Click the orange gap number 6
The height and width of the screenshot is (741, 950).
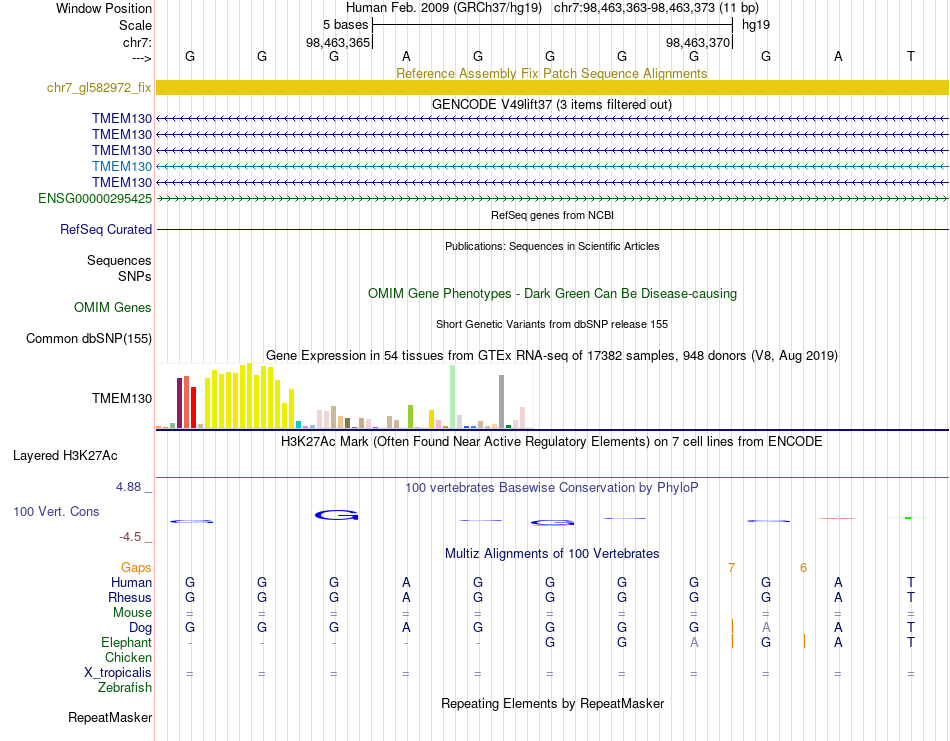click(x=803, y=568)
